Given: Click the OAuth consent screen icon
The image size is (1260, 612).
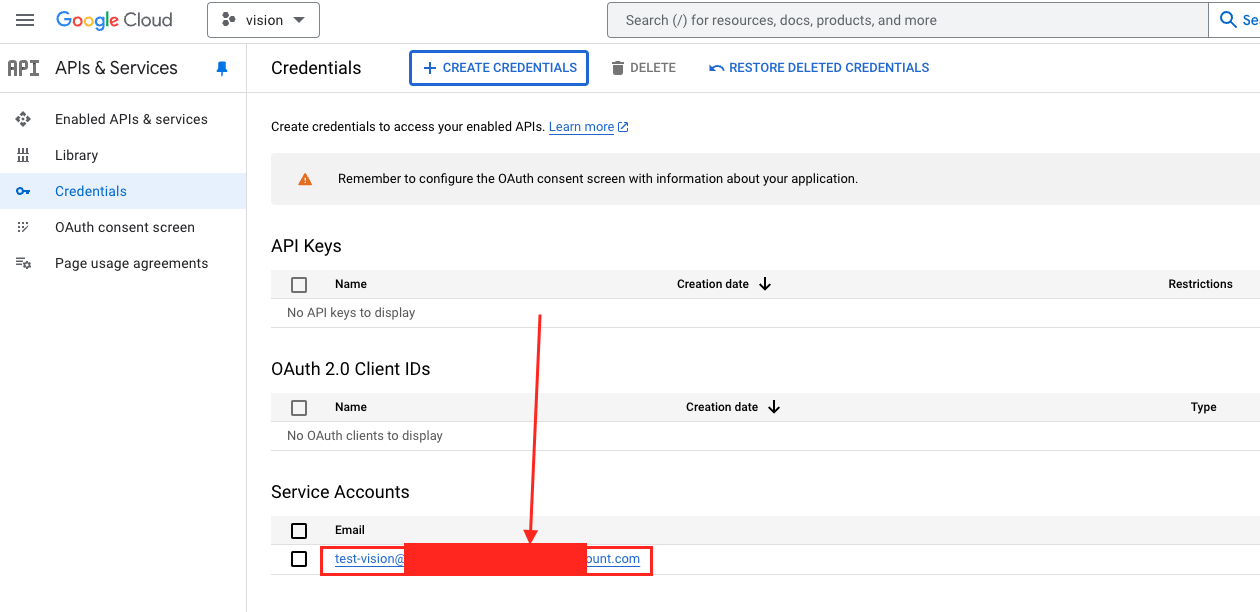Looking at the screenshot, I should point(23,227).
